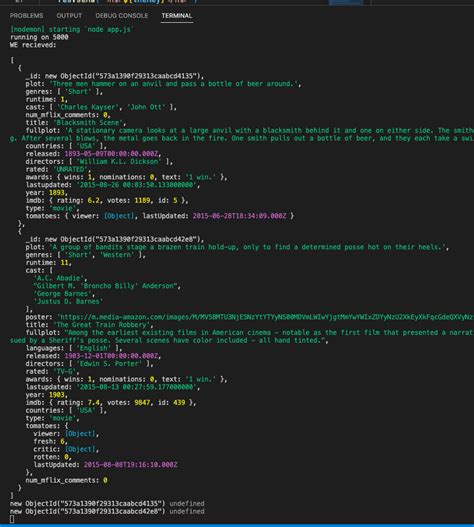
Task: Click the votes value 9847
Action: pos(142,403)
